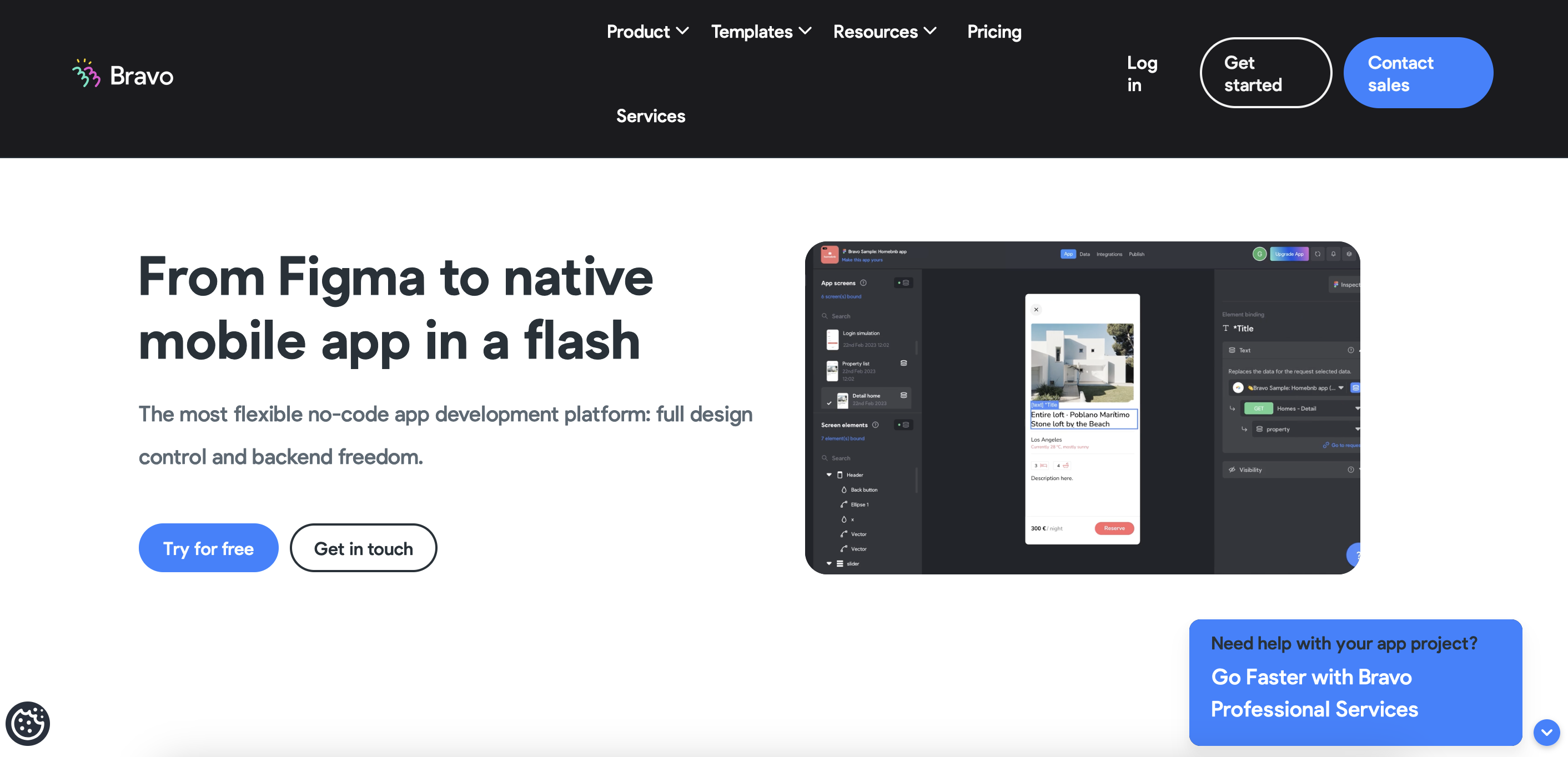1568x757 pixels.
Task: Click the green G user avatar
Action: tap(1259, 254)
